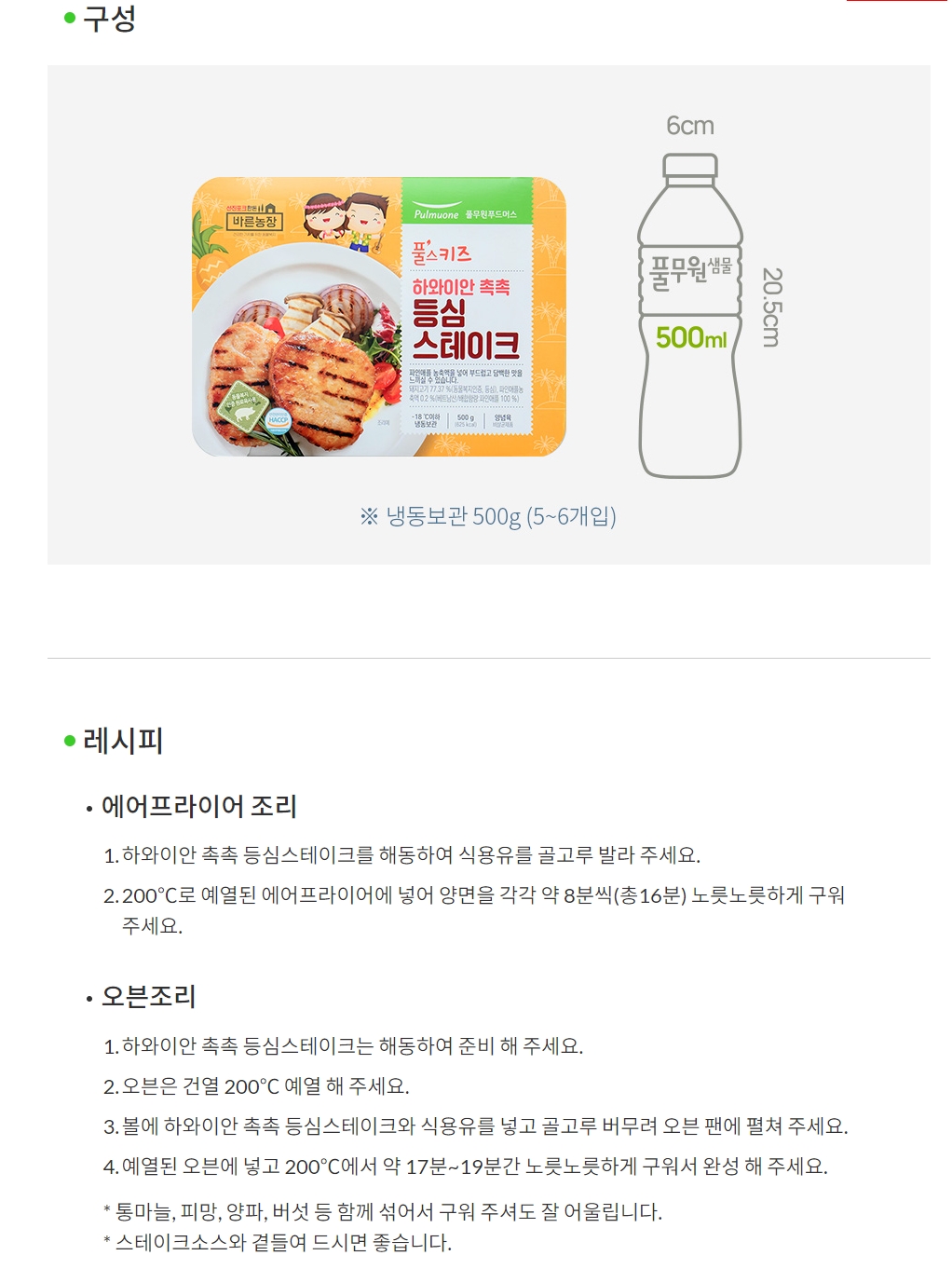
Task: Click the 냉동보관 500g storage note
Action: [488, 516]
